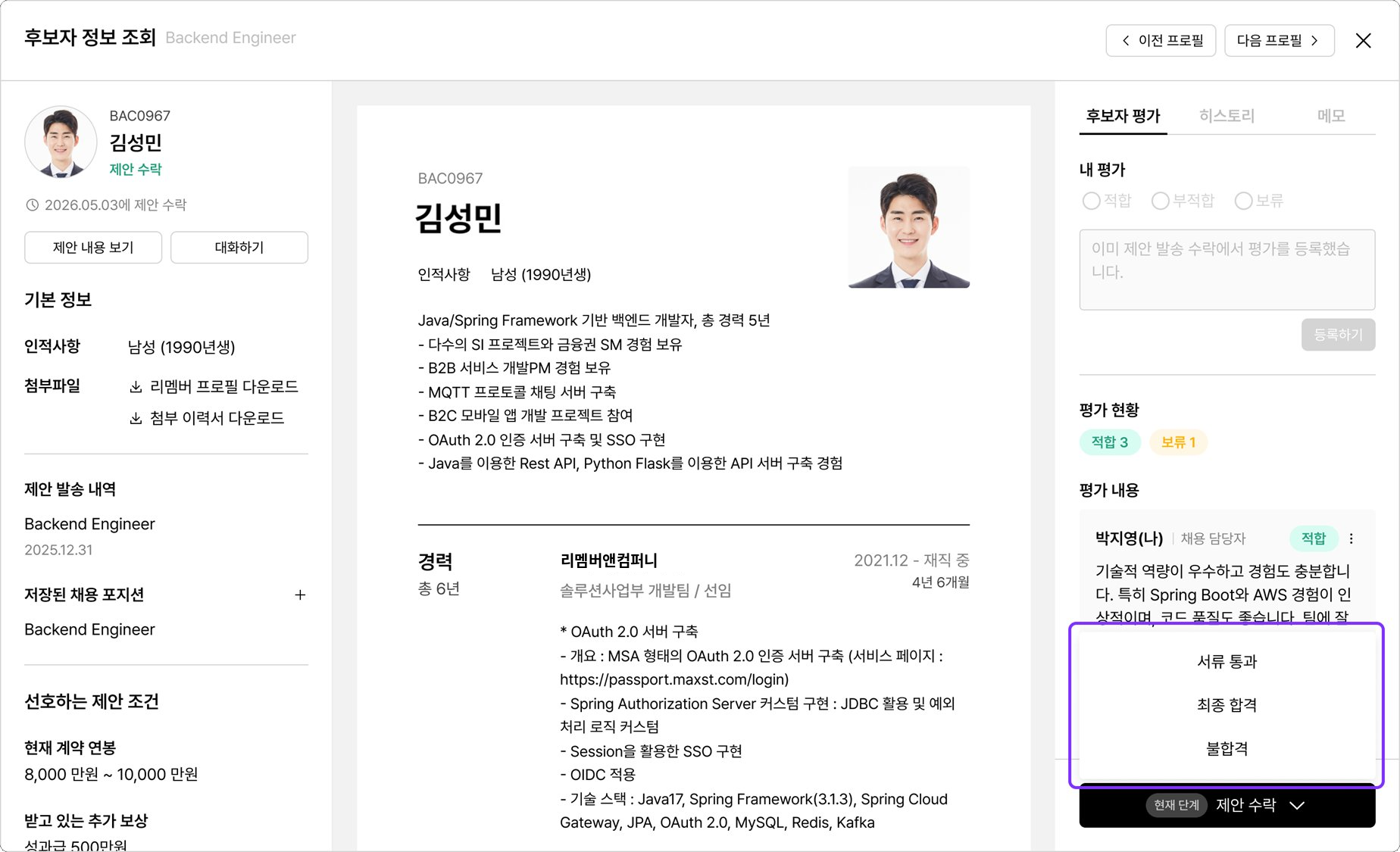
Task: Open chat with 대화하기 button
Action: click(x=239, y=248)
